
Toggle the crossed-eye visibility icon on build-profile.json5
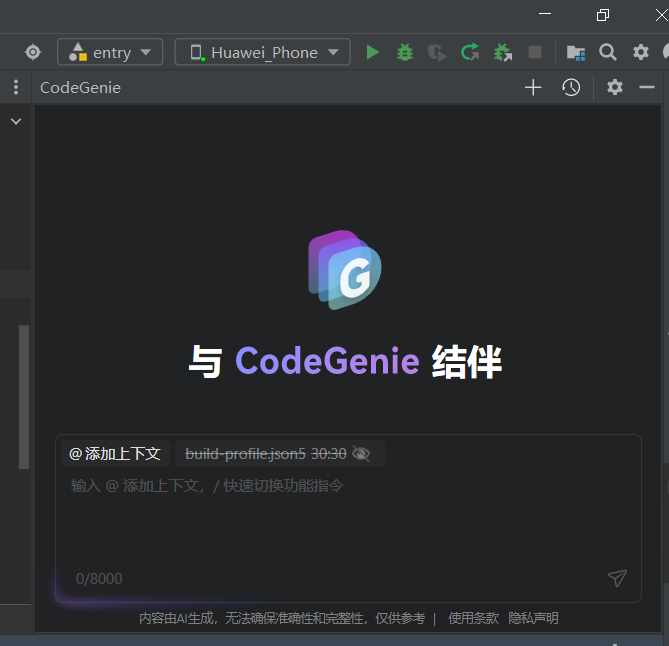[361, 454]
